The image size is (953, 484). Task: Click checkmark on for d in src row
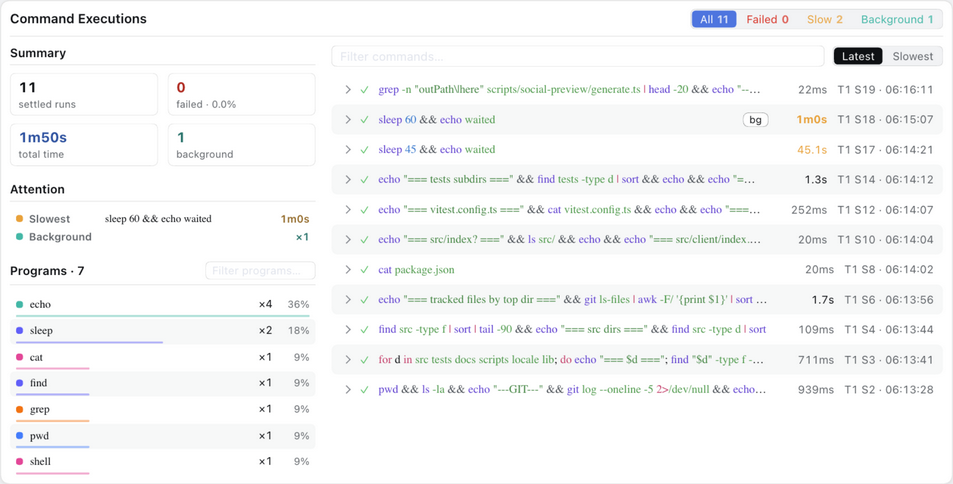pyautogui.click(x=365, y=359)
